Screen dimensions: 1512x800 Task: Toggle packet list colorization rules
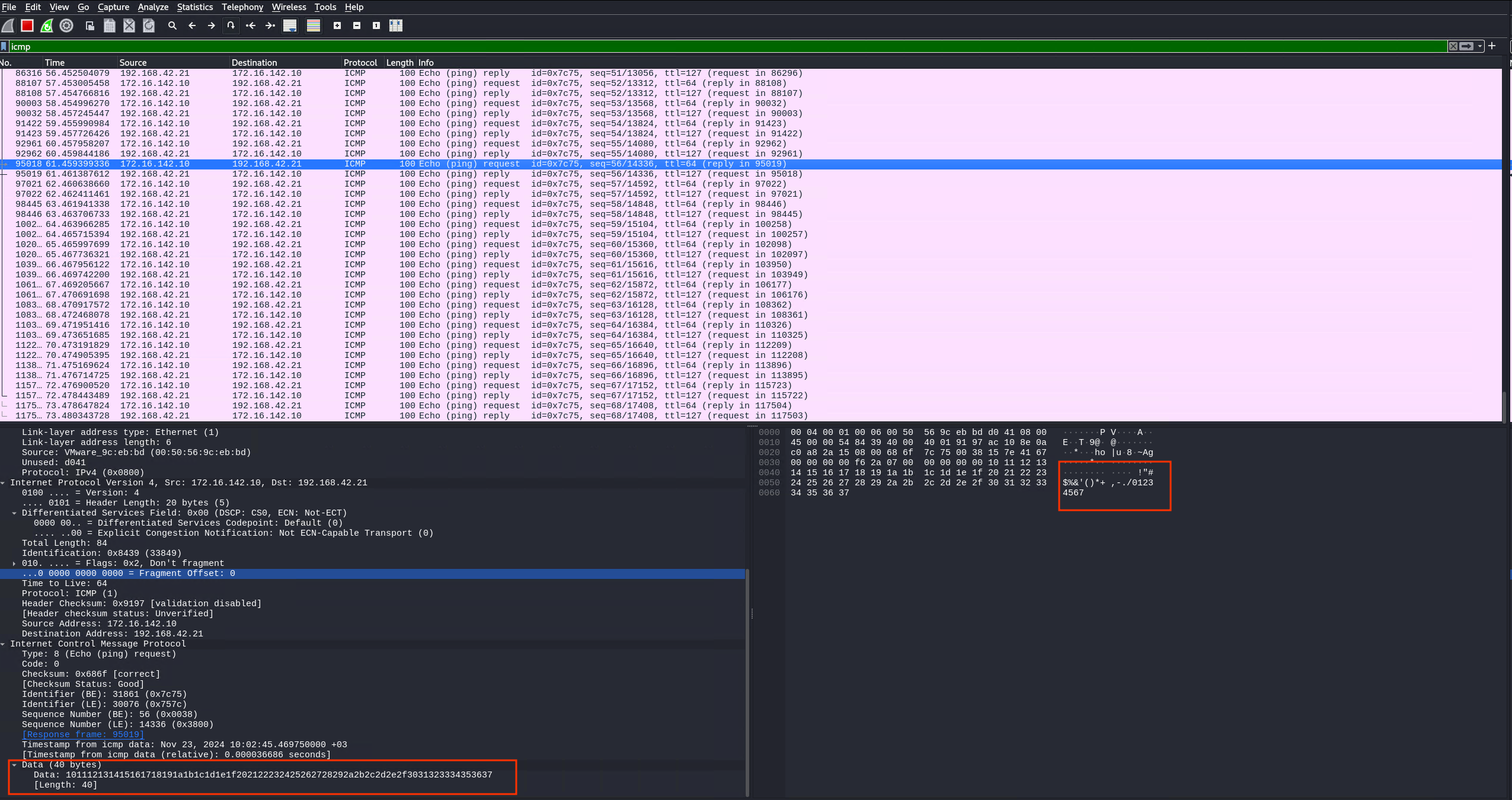[314, 25]
